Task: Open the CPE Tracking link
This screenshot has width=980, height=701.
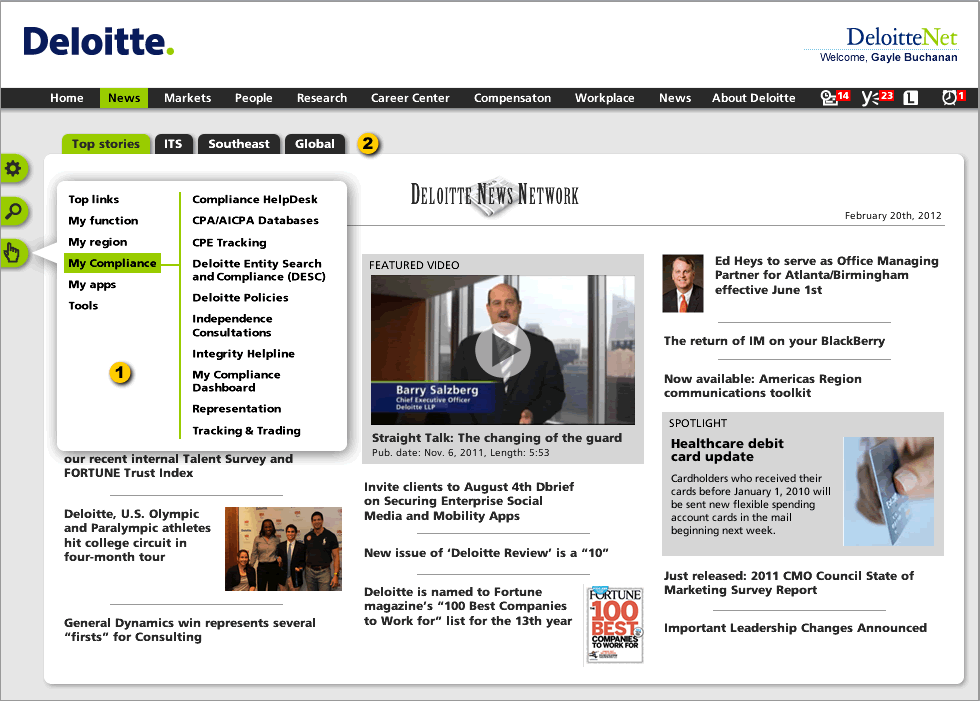Action: click(x=229, y=242)
